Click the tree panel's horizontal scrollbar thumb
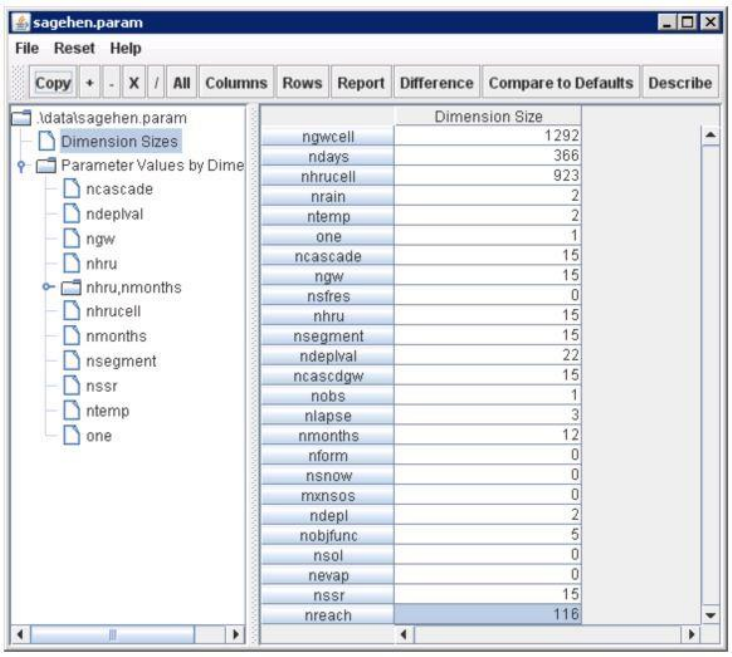 click(113, 634)
